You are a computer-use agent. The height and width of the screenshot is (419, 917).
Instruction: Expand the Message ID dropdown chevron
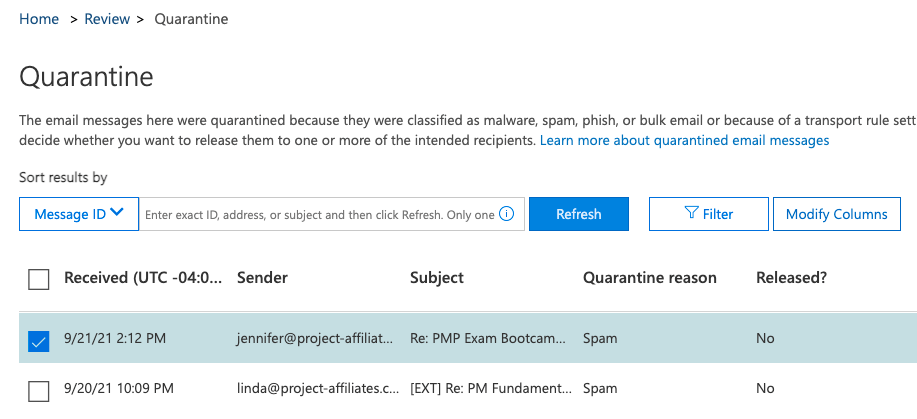pyautogui.click(x=116, y=213)
